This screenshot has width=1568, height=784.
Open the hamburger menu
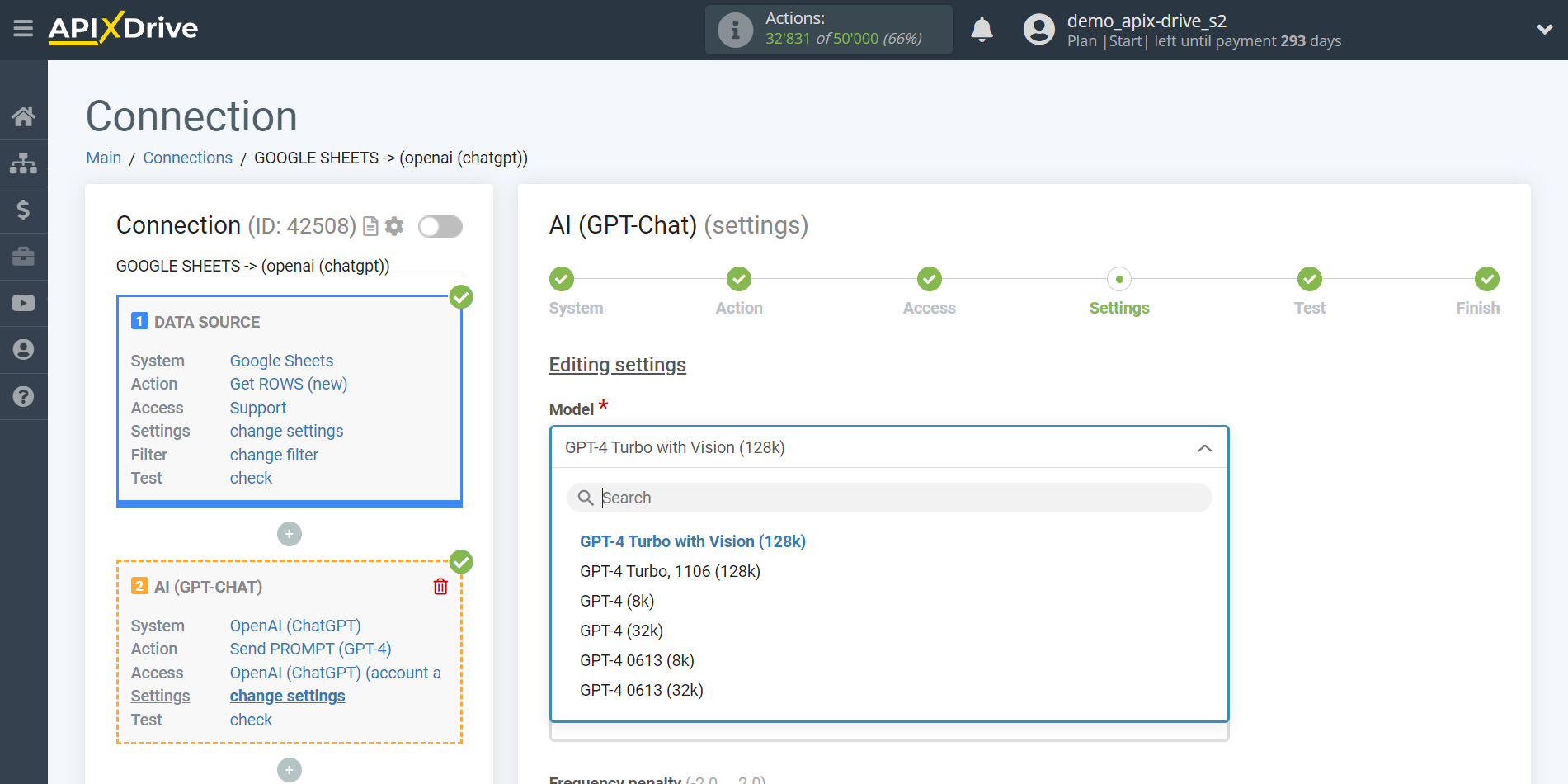(x=23, y=29)
